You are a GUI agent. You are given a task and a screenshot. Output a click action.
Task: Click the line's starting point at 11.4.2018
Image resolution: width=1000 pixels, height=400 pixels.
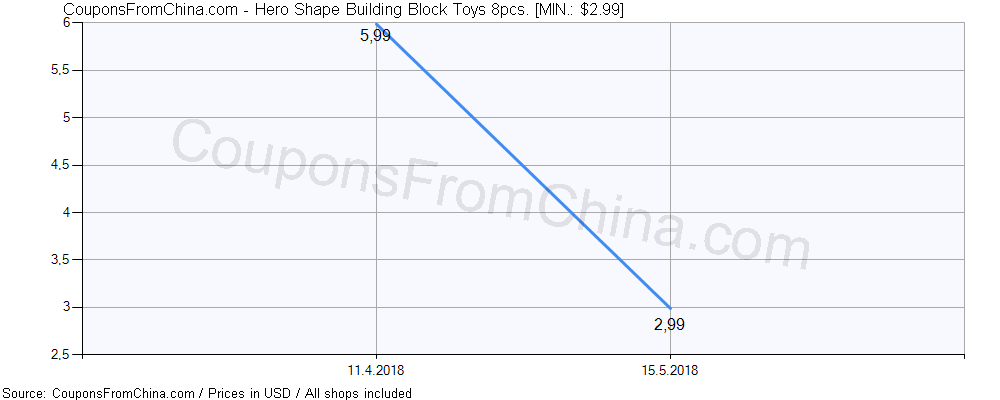[376, 24]
